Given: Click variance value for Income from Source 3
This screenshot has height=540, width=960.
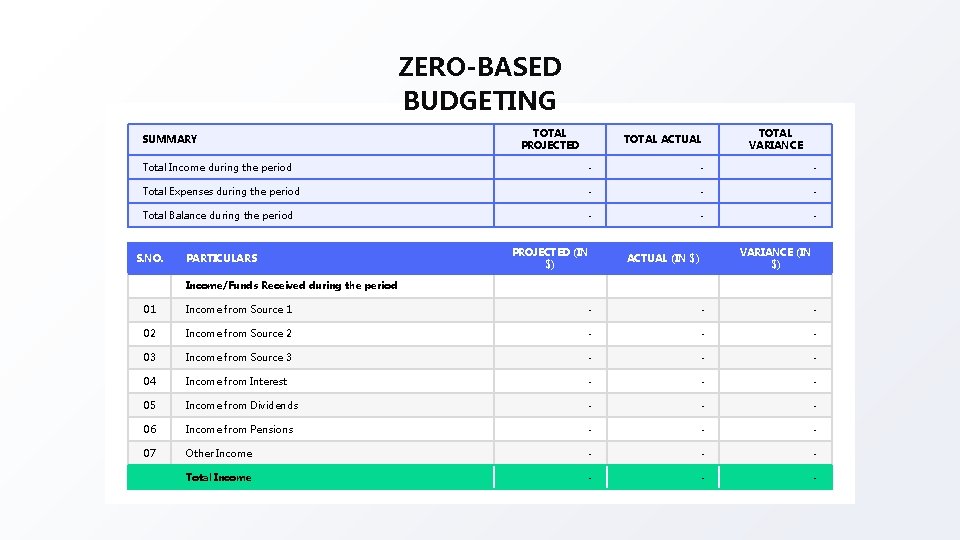Looking at the screenshot, I should pos(776,357).
